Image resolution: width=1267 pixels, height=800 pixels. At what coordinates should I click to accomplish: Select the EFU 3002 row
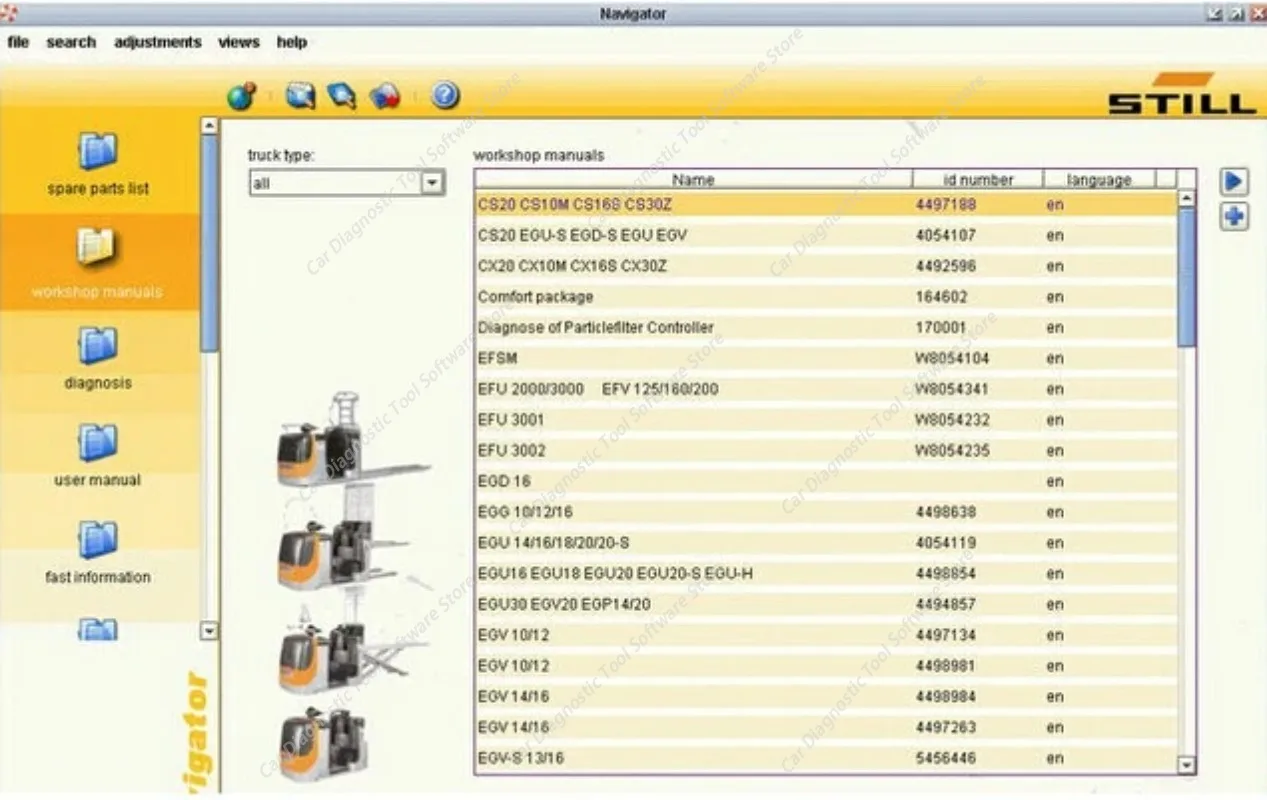pyautogui.click(x=826, y=450)
